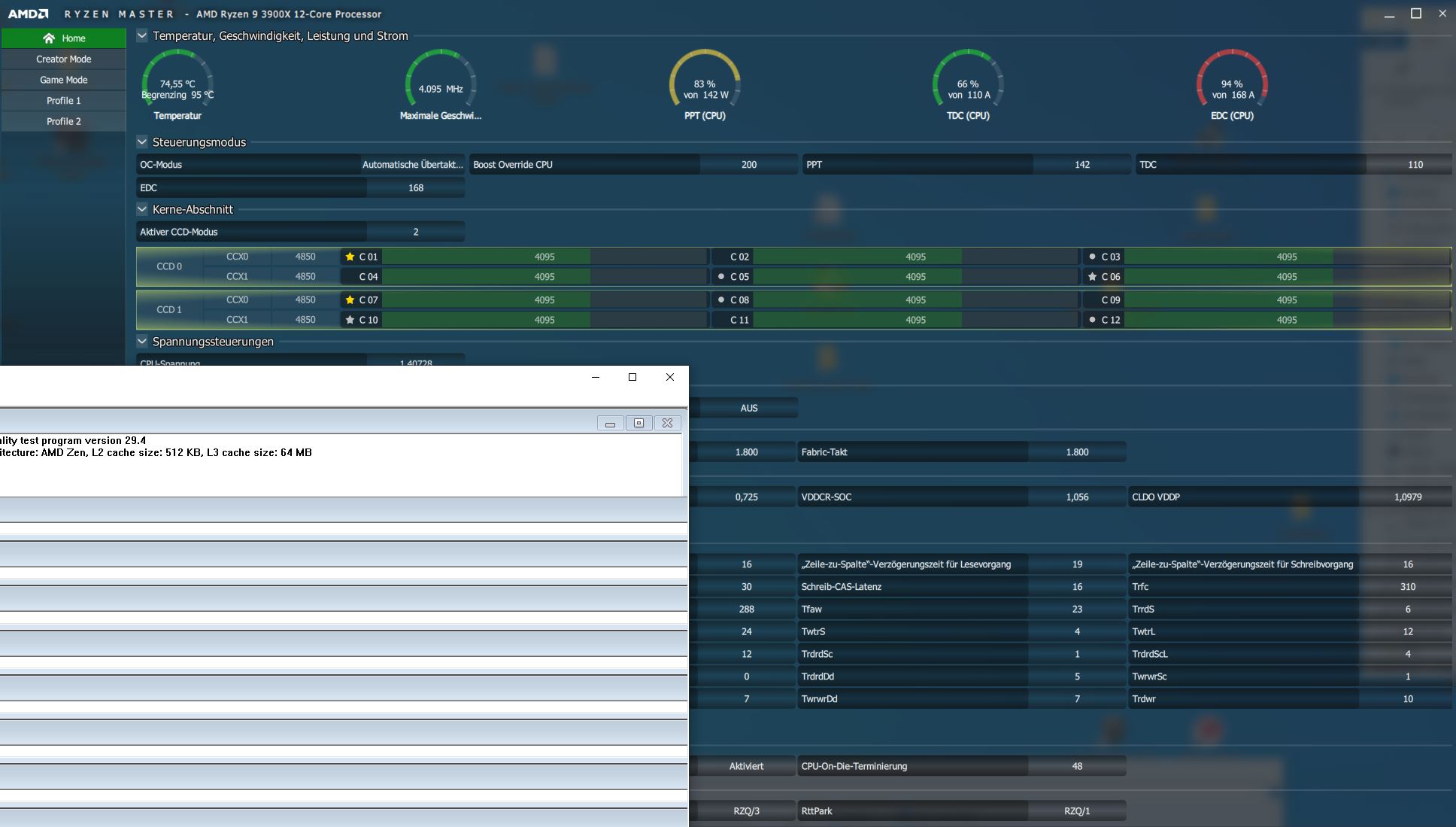This screenshot has width=1456, height=827.
Task: Switch to Creator Mode
Action: [x=64, y=59]
